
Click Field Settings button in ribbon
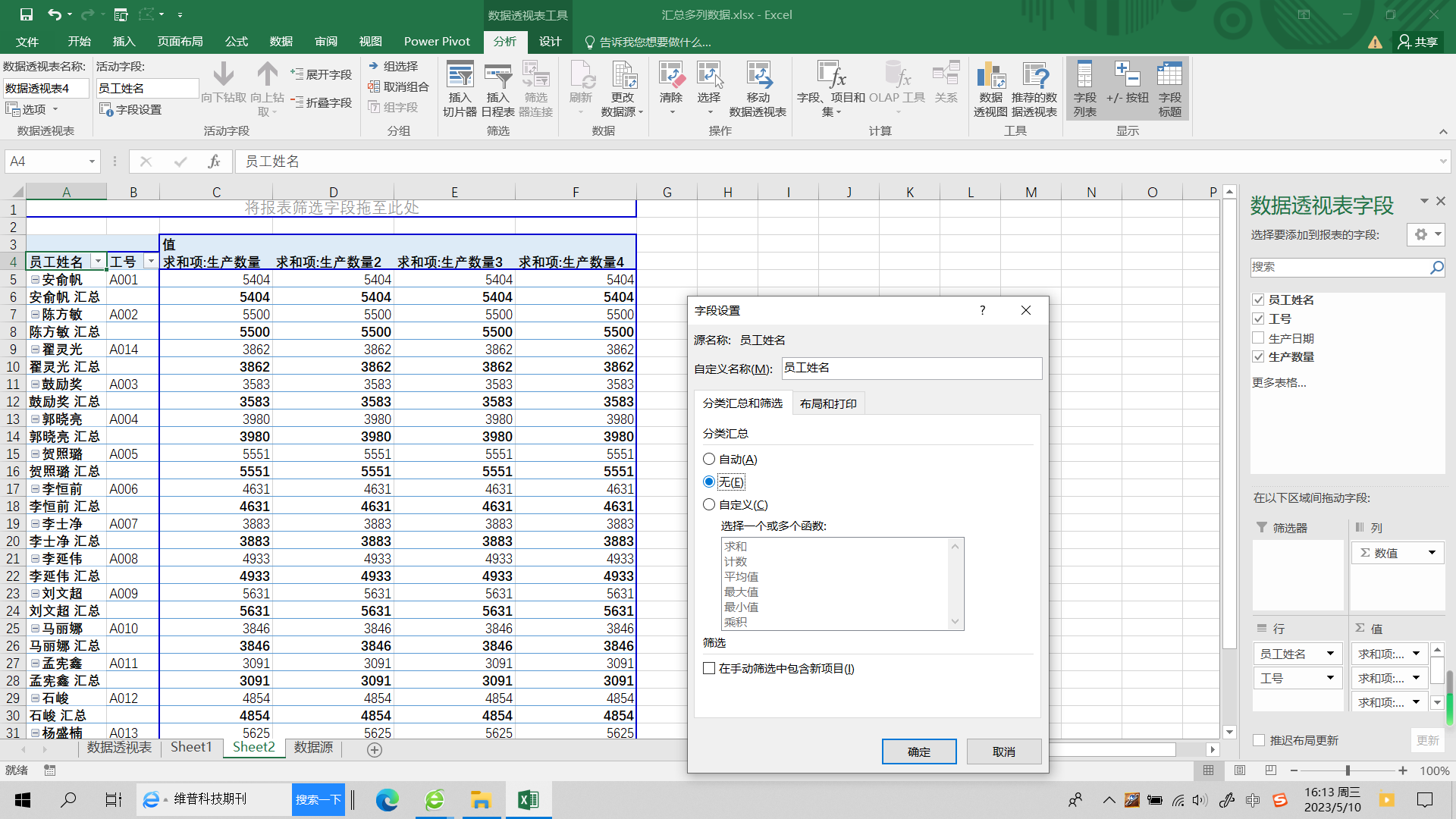click(130, 109)
